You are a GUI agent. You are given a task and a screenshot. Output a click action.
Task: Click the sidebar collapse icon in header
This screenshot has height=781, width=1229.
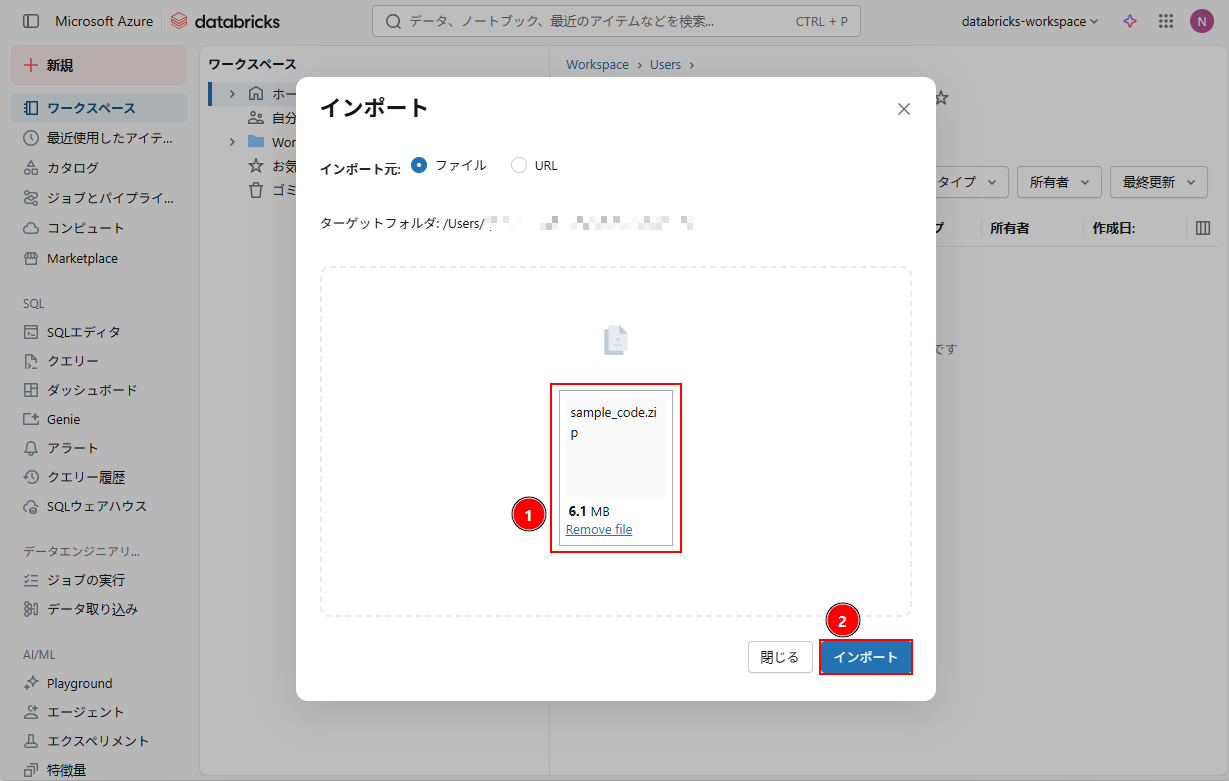[x=31, y=21]
